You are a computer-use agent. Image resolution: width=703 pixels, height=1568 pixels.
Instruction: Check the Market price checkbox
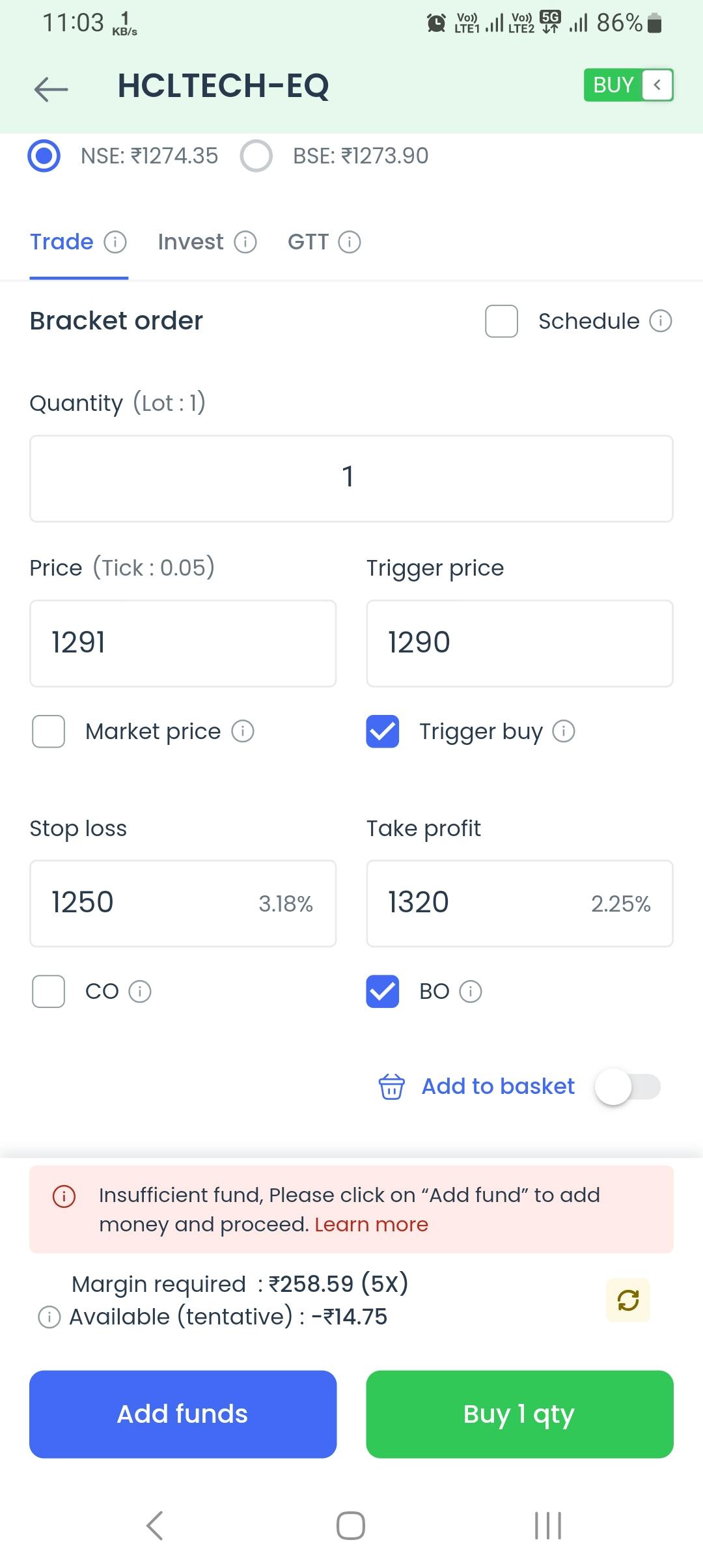49,731
